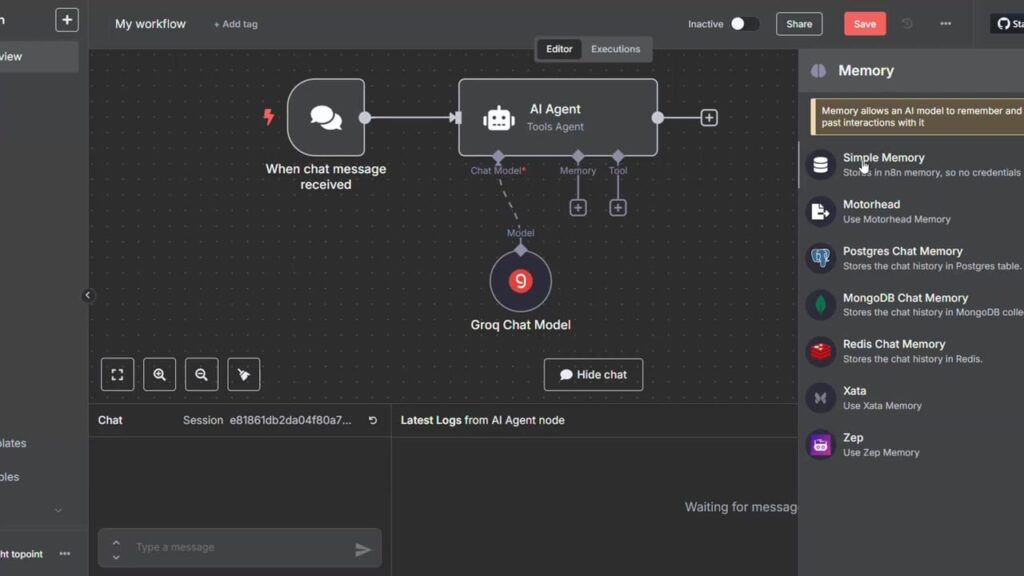
Task: Click the red lightning trigger icon
Action: coord(268,117)
